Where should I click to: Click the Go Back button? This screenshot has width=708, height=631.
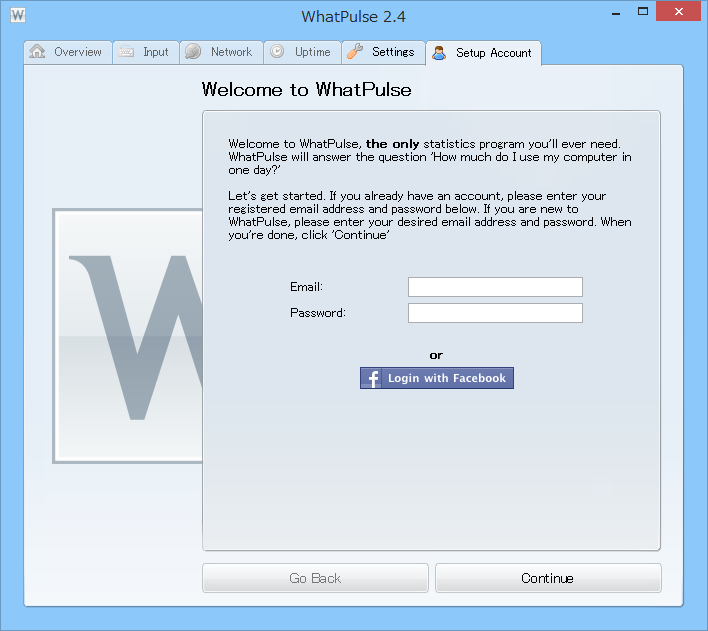pos(315,578)
